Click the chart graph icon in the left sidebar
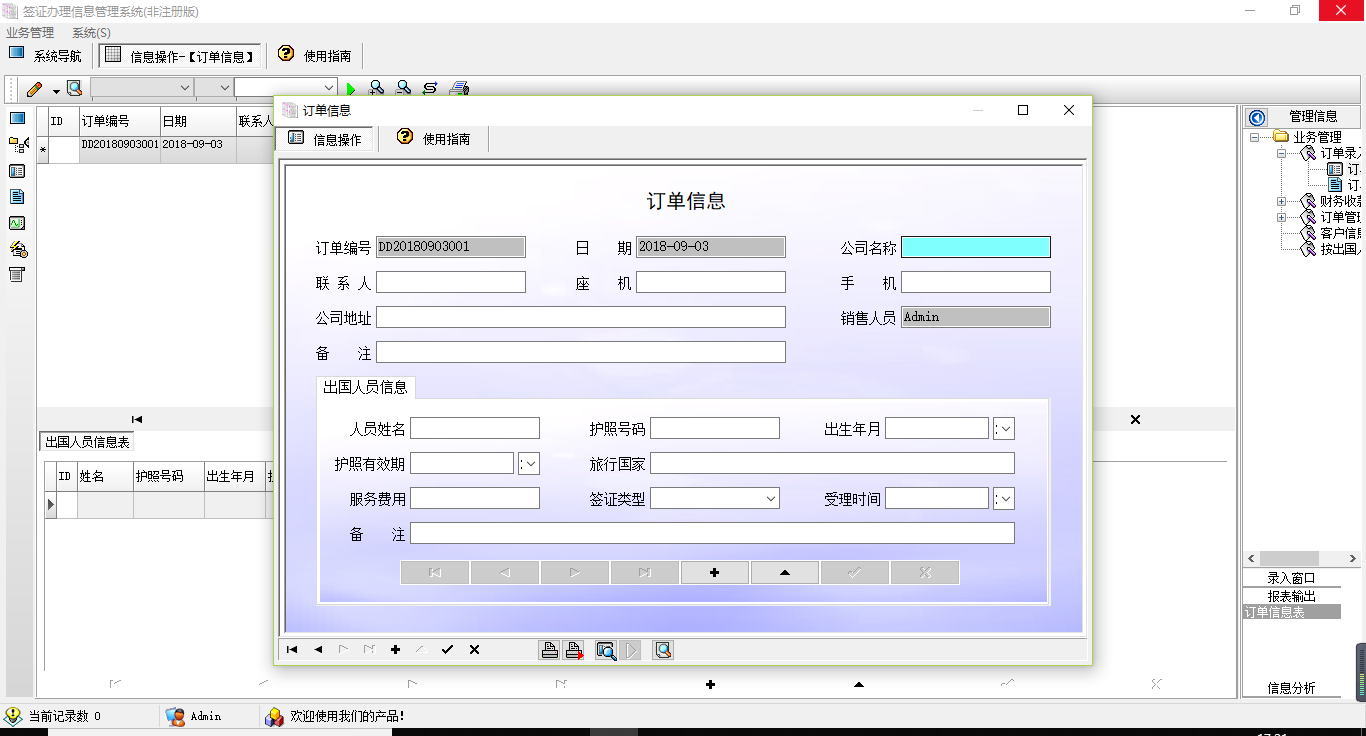Screen dimensions: 1366x736 pyautogui.click(x=17, y=223)
